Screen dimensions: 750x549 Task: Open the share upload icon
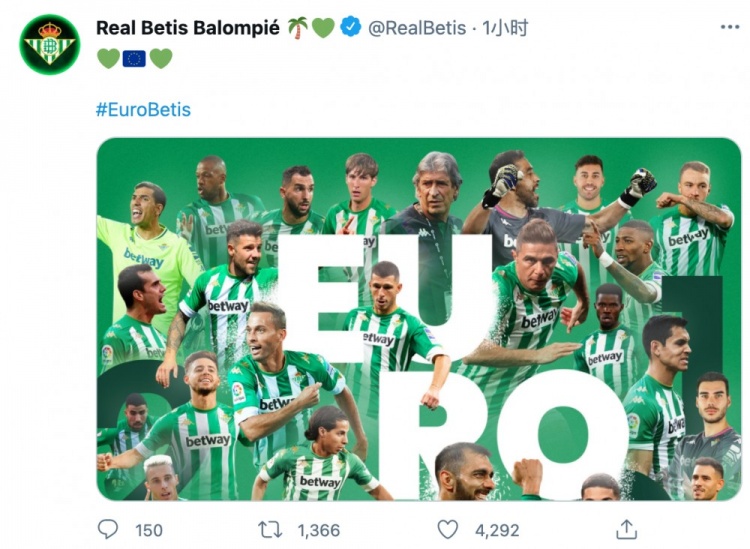(x=626, y=529)
